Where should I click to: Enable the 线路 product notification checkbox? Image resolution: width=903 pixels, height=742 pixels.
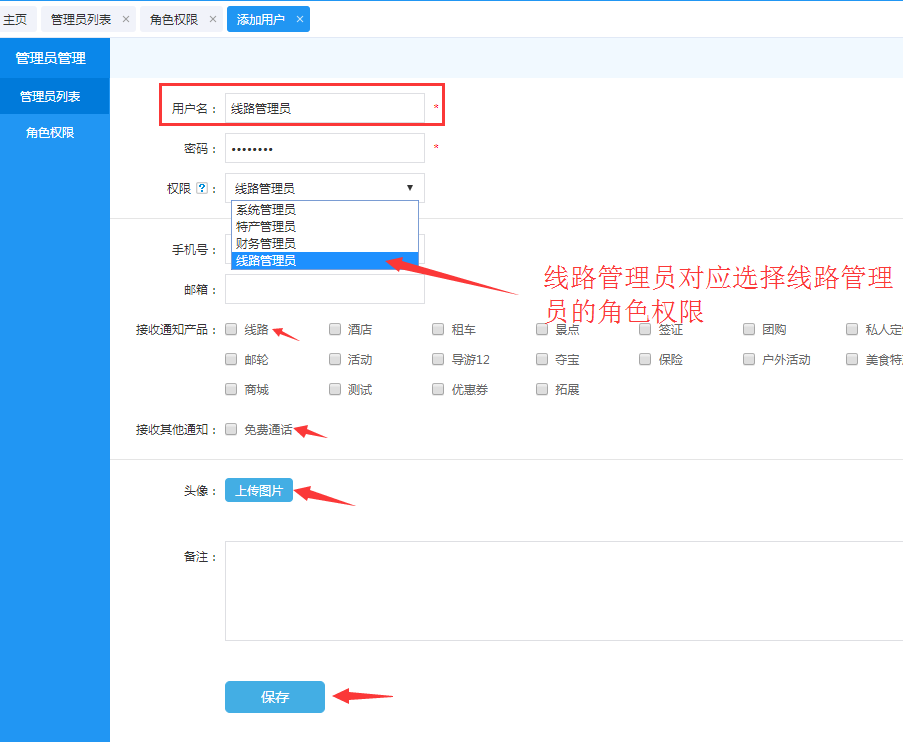tap(231, 329)
